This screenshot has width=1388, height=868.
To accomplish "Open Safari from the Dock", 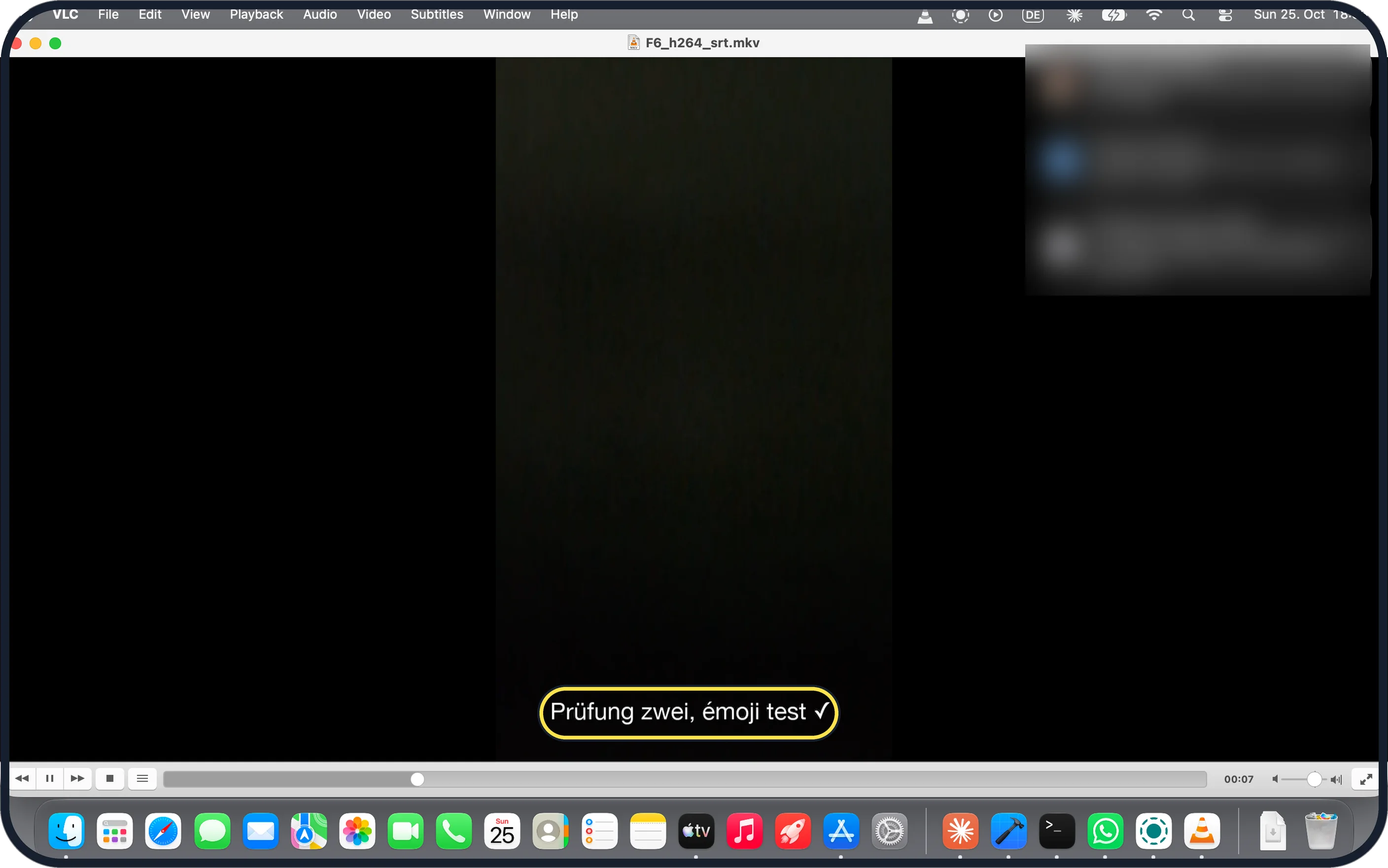I will pos(163,831).
